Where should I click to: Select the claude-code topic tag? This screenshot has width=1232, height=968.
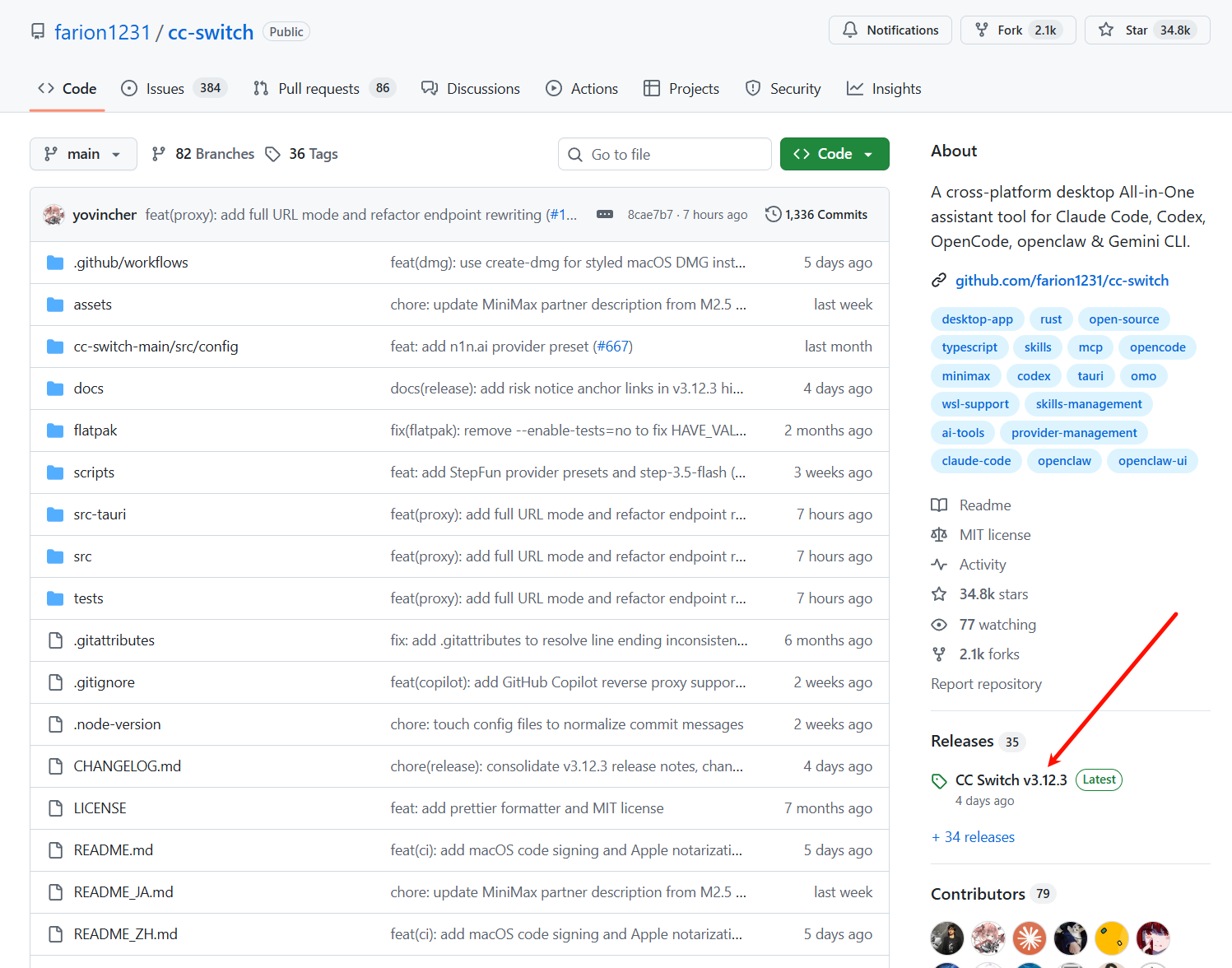(x=976, y=461)
